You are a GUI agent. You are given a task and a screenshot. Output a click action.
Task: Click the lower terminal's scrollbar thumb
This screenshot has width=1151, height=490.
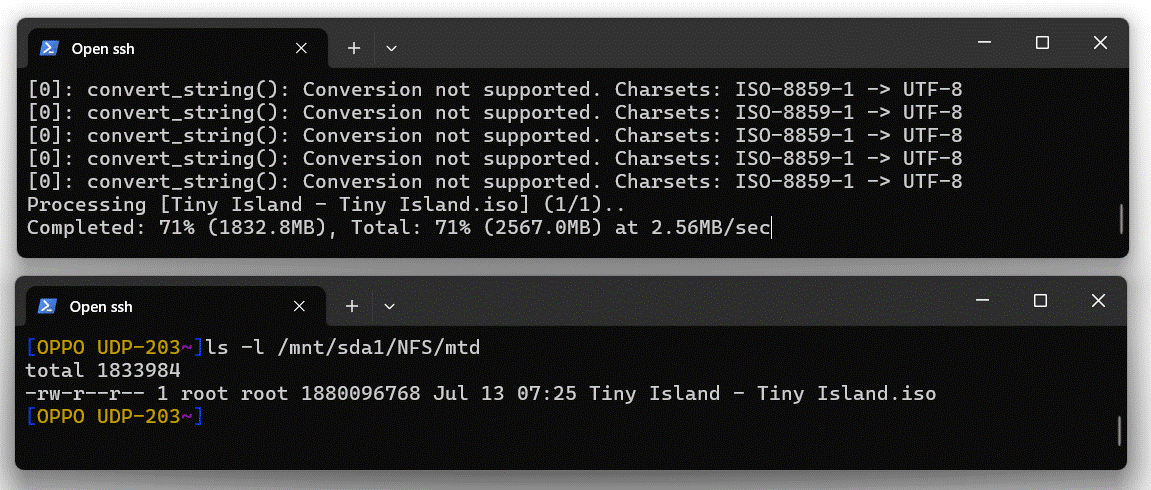(x=1119, y=431)
